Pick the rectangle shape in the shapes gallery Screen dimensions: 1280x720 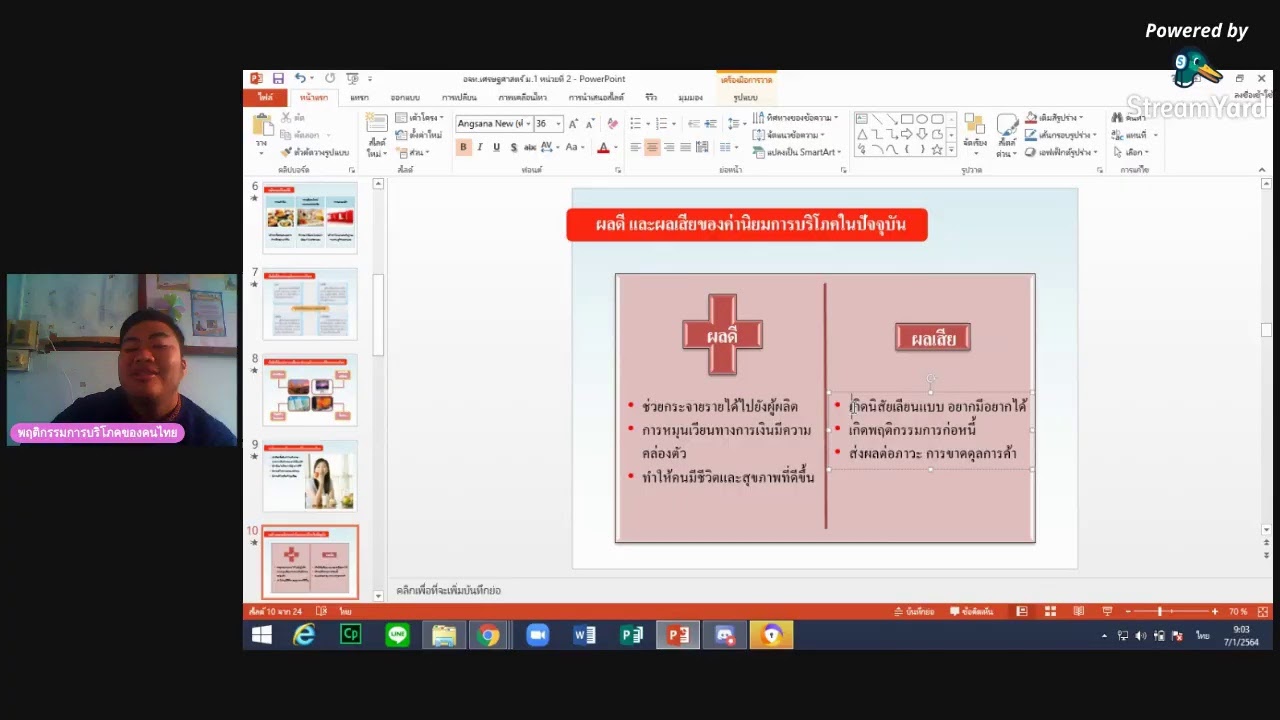click(907, 120)
